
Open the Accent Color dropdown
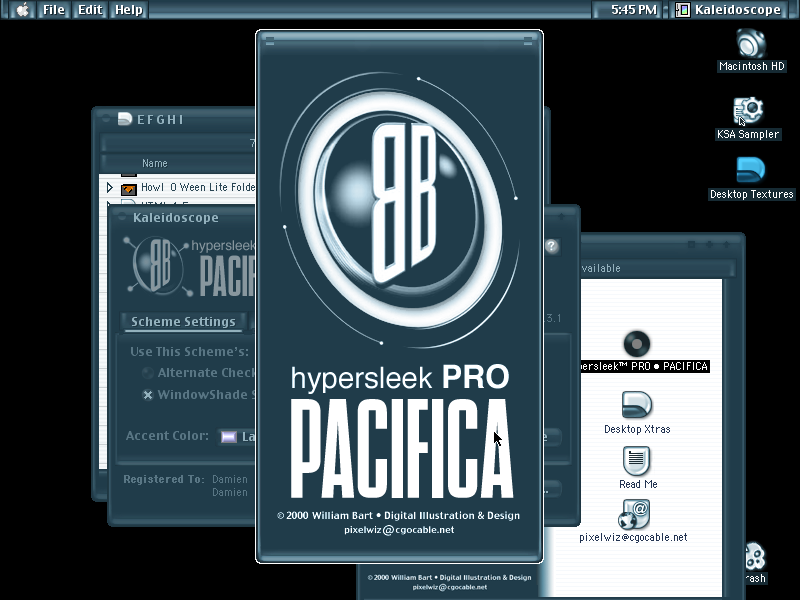point(237,437)
